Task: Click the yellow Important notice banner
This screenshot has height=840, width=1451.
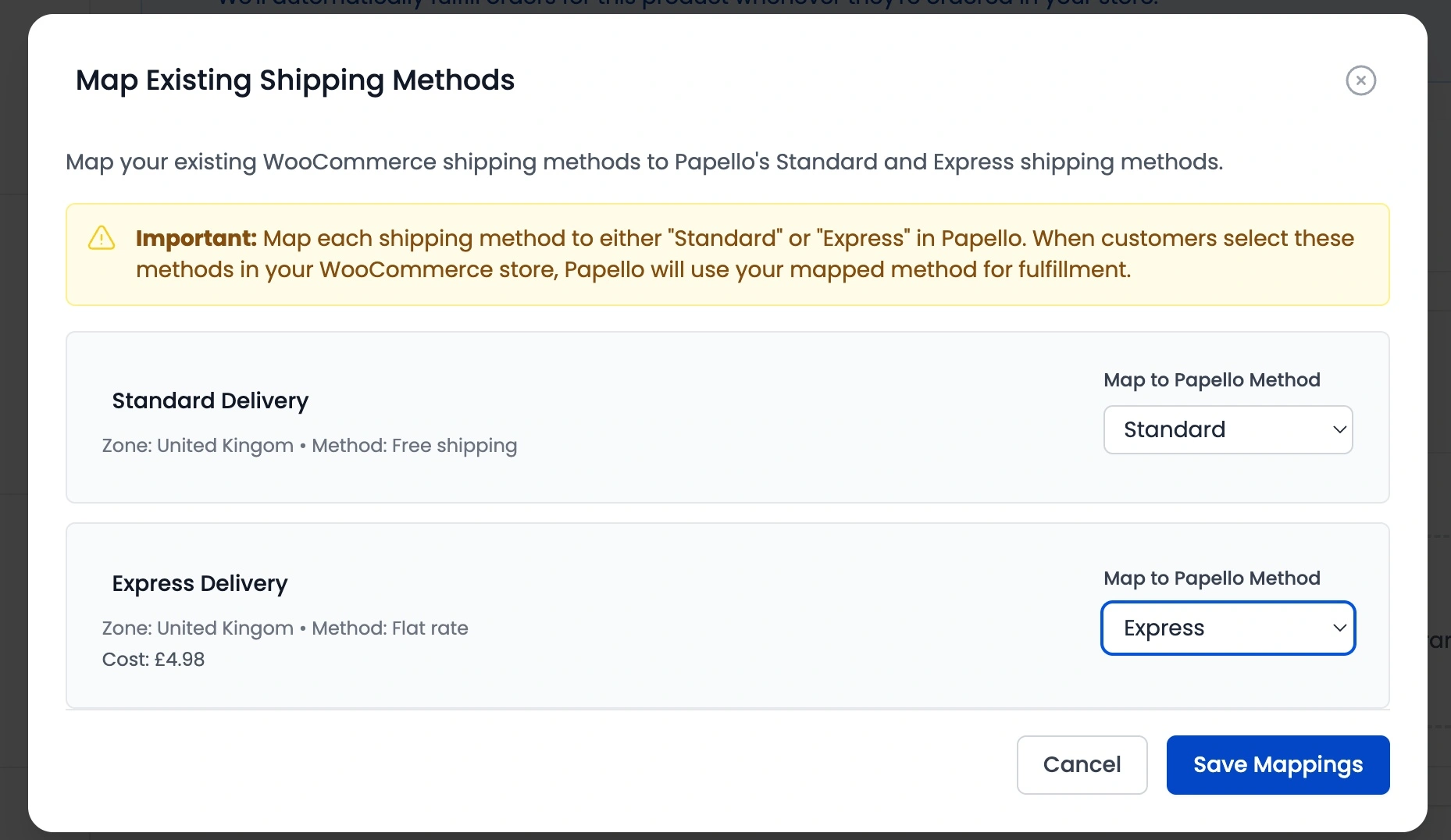Action: point(726,254)
